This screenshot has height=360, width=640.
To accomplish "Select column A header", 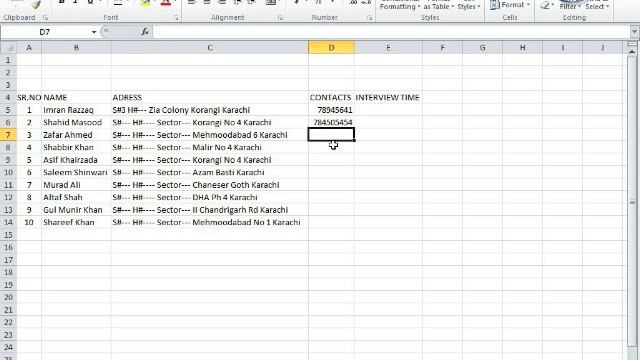I will click(x=29, y=48).
